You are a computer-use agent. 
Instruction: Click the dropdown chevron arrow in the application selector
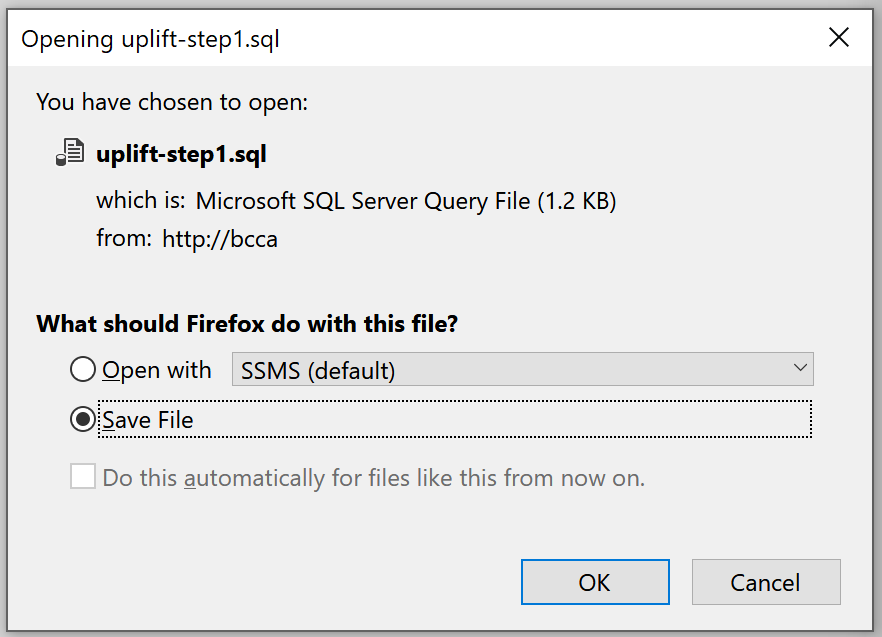click(800, 368)
